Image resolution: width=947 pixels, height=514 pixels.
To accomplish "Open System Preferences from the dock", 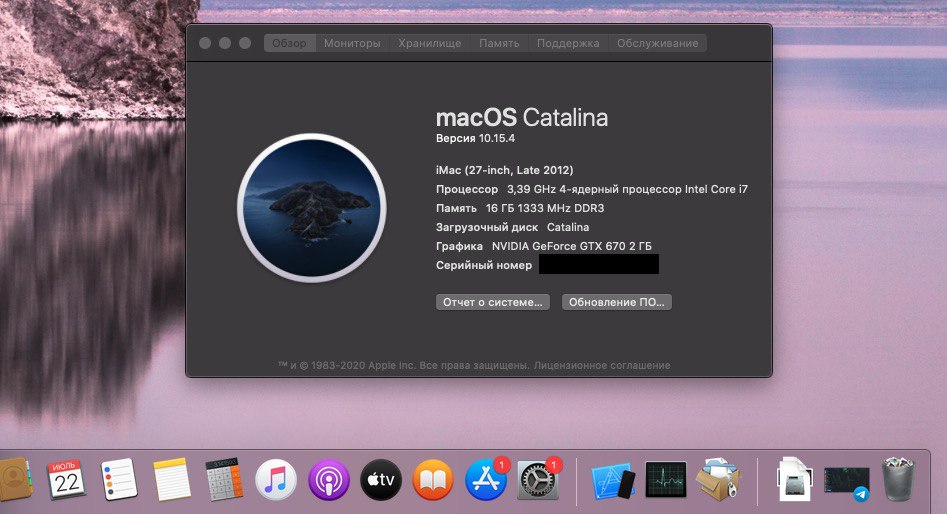I will click(538, 480).
